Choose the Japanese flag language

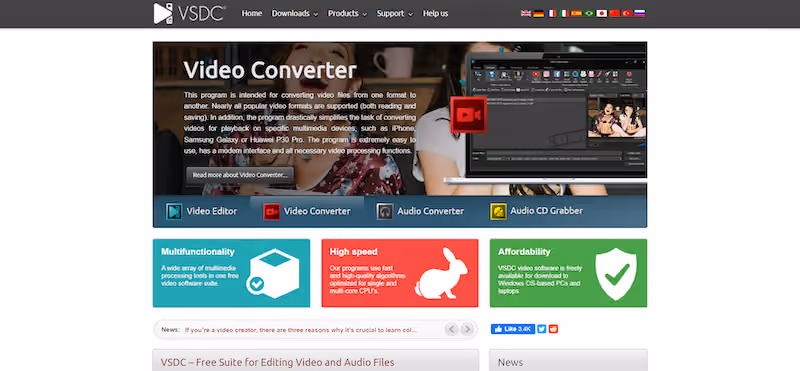click(x=602, y=13)
